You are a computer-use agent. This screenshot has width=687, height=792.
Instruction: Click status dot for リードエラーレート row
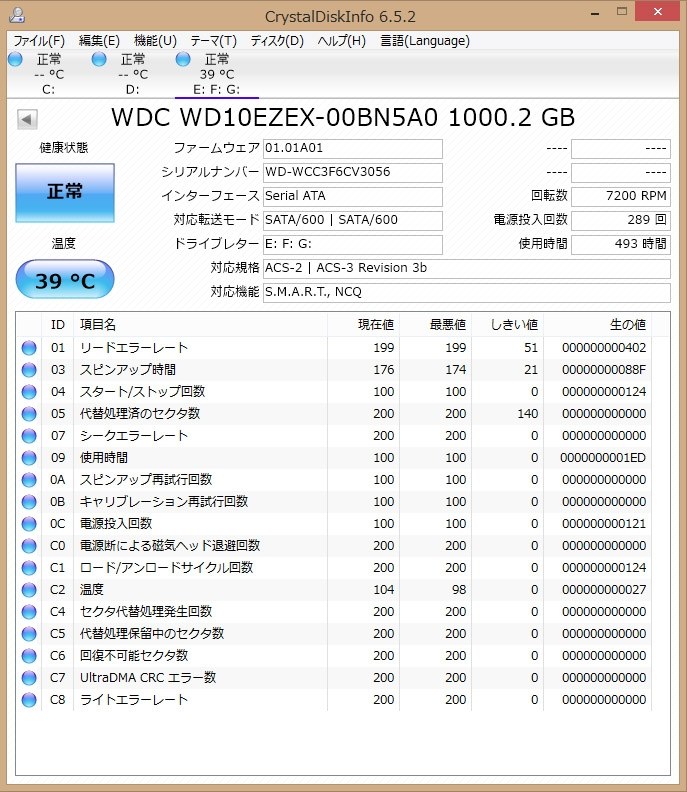click(29, 348)
